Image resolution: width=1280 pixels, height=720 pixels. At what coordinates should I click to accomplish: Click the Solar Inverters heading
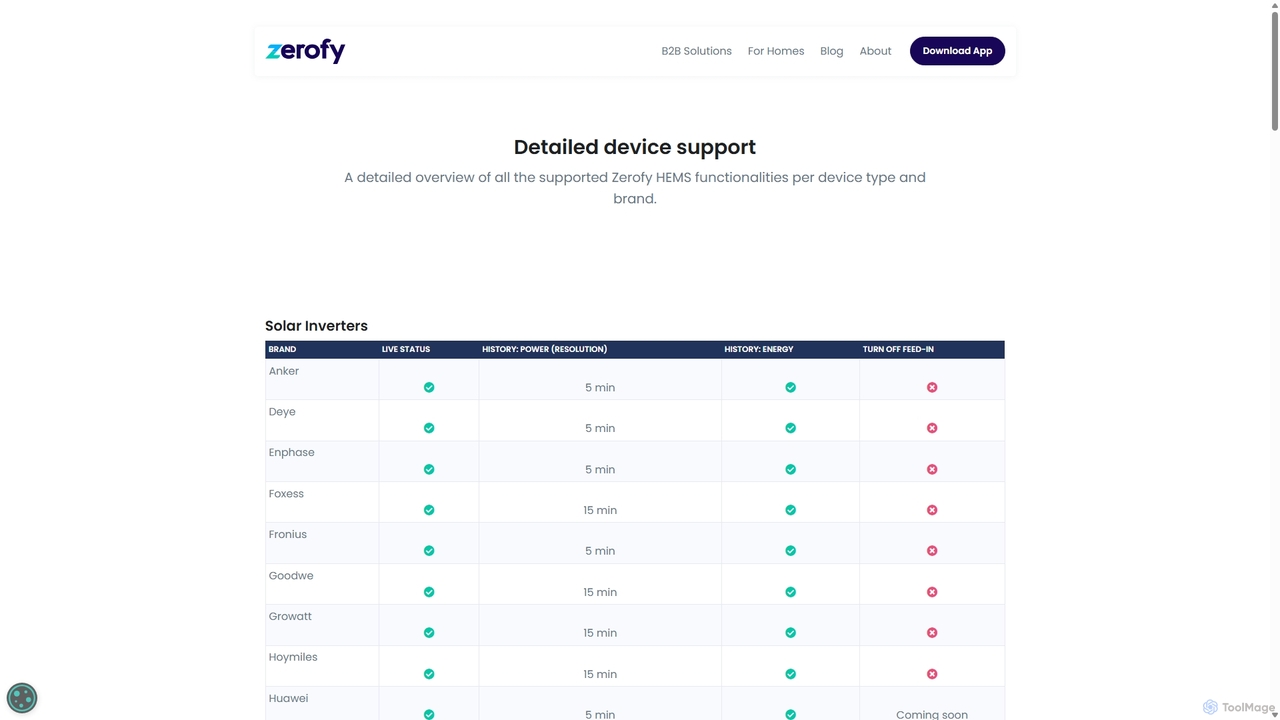pos(316,326)
